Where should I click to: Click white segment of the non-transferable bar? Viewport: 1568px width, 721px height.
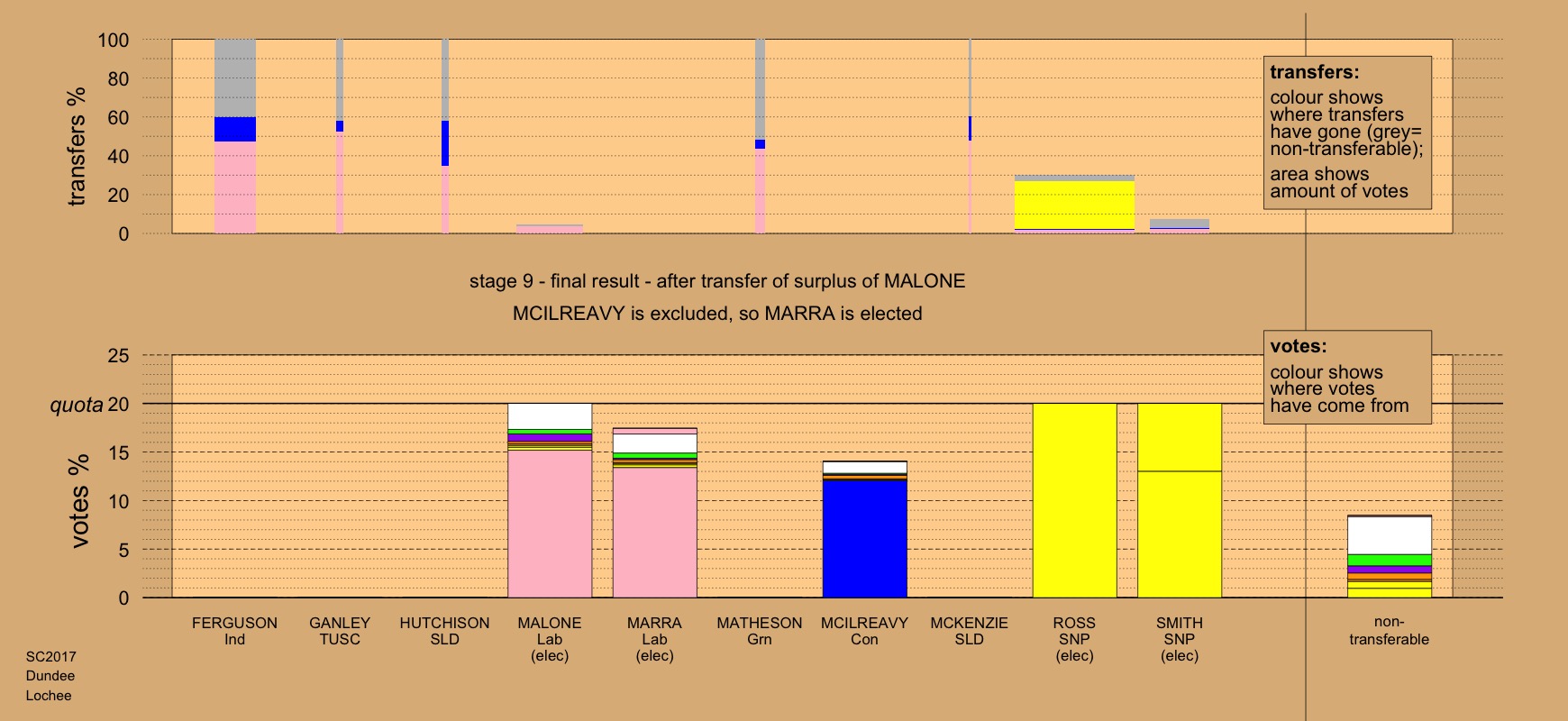pyautogui.click(x=1389, y=535)
